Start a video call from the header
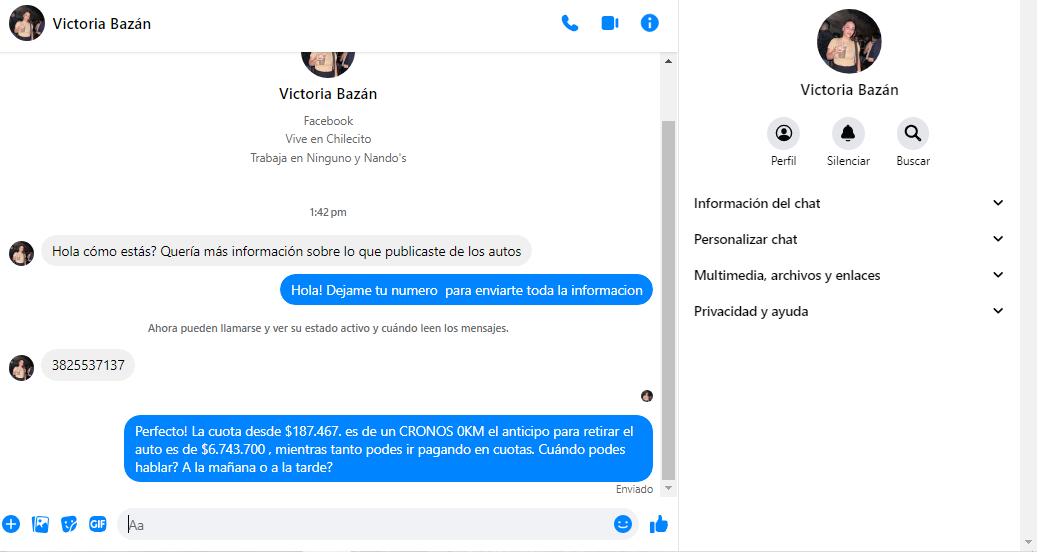 tap(610, 23)
